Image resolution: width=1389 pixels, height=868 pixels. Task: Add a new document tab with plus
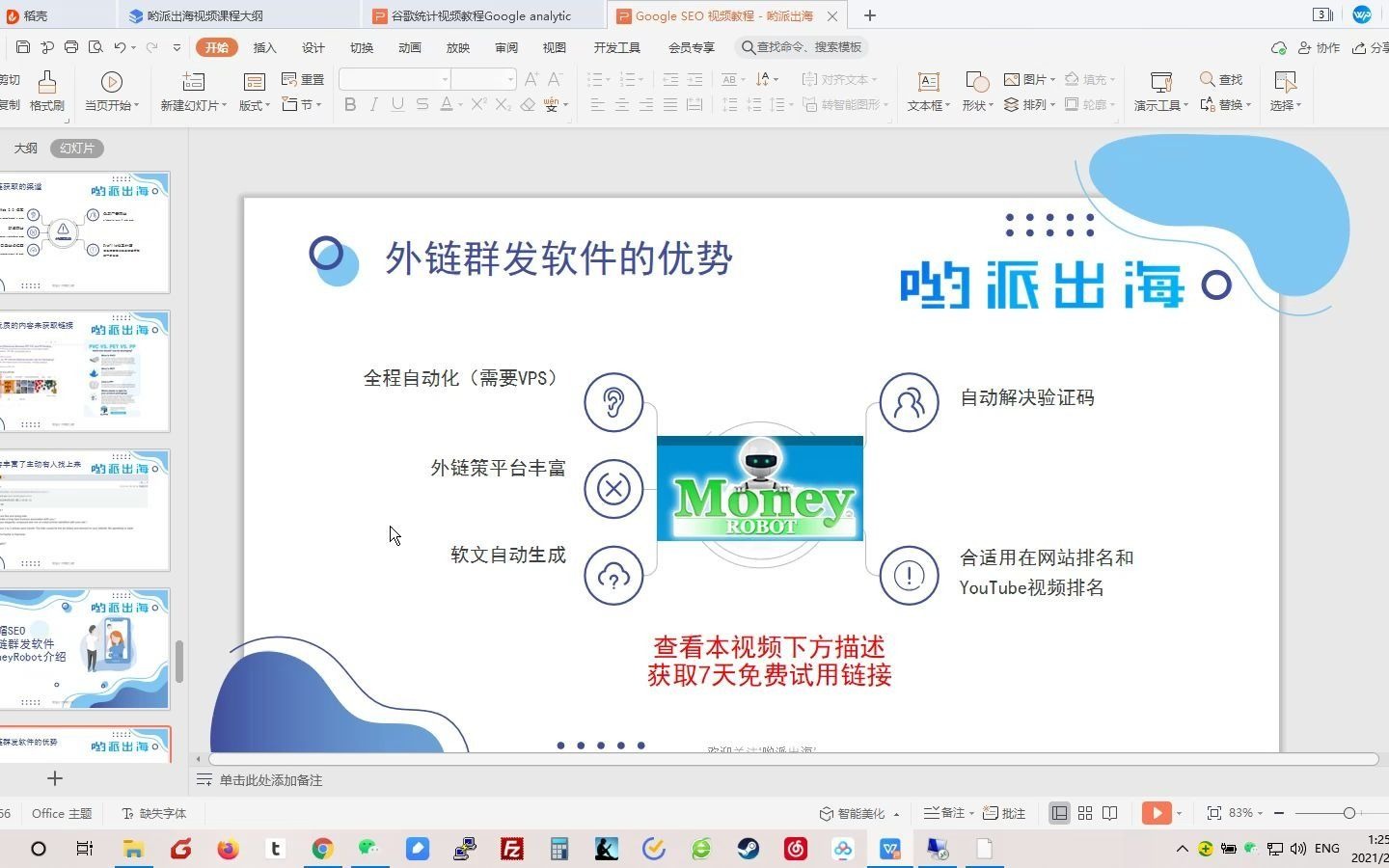869,15
